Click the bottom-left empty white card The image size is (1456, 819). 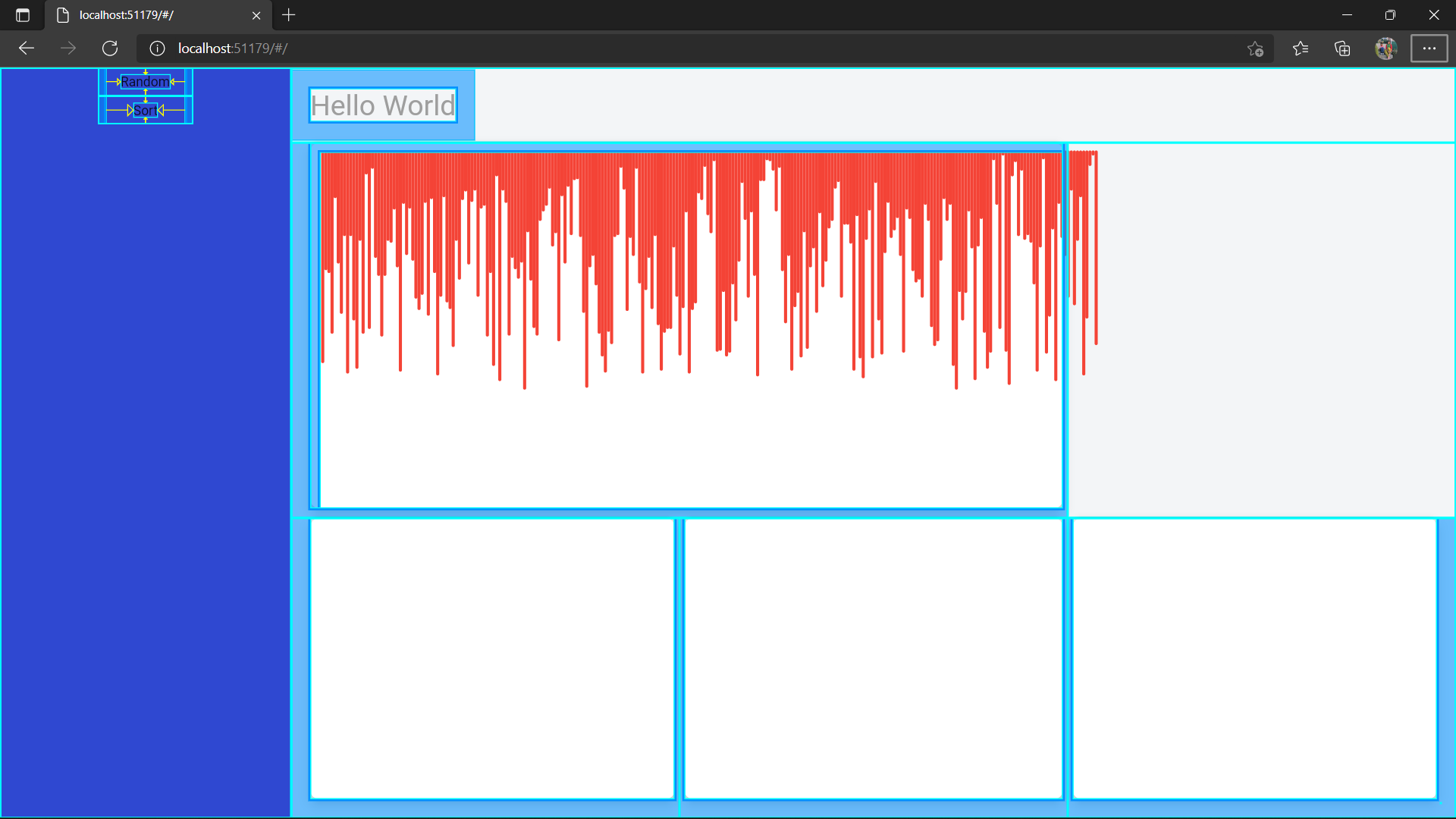pyautogui.click(x=492, y=659)
